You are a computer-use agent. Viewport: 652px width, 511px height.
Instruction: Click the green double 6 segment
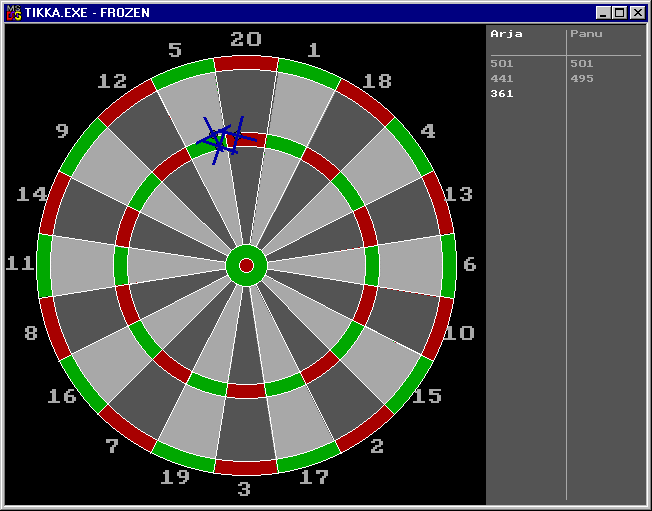(449, 266)
